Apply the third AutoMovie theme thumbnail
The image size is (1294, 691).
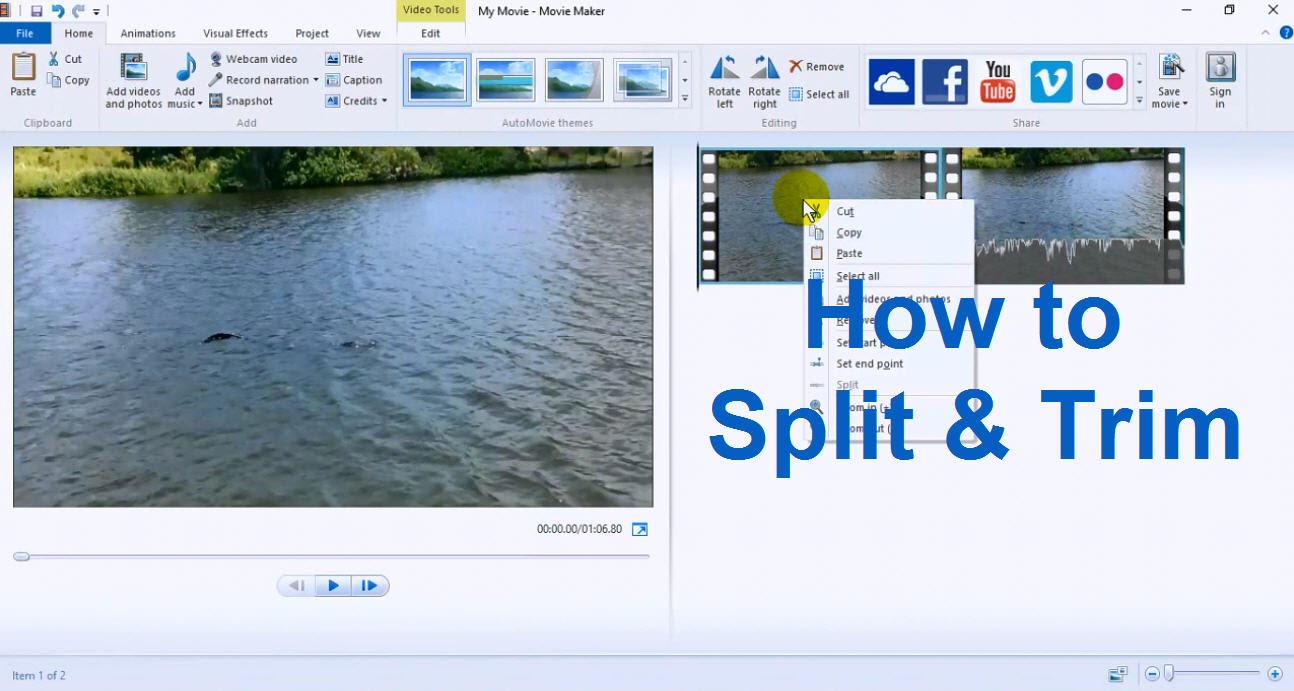[x=574, y=80]
